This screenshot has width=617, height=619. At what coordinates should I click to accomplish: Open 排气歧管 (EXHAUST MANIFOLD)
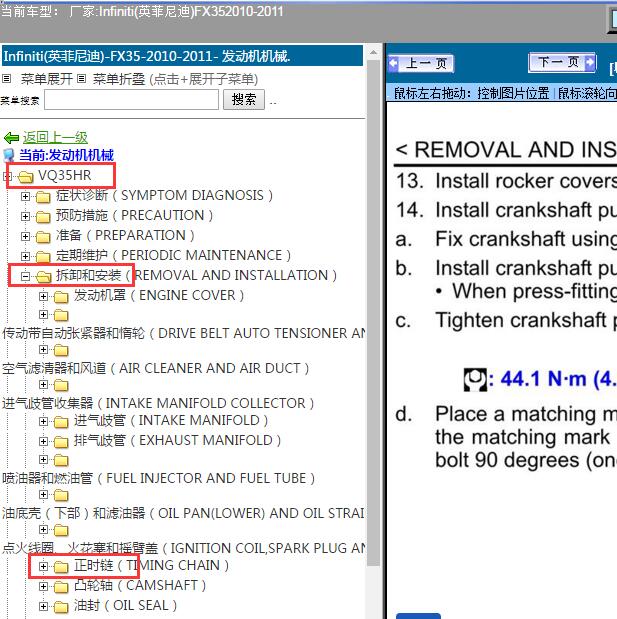(x=178, y=440)
